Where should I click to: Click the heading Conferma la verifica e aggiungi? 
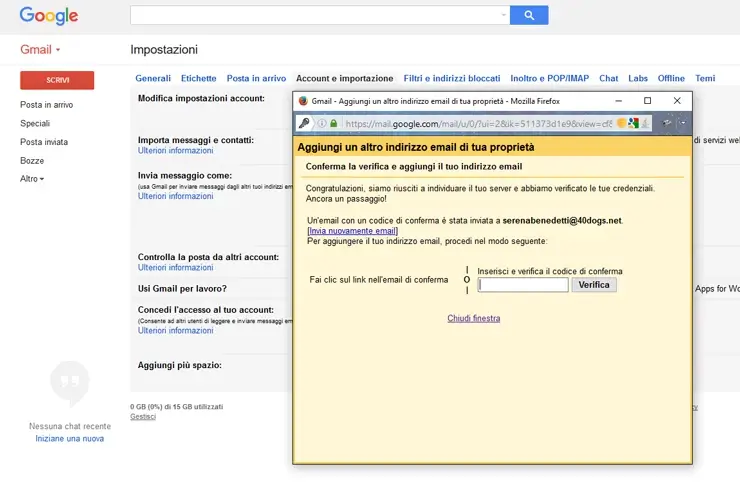click(414, 167)
